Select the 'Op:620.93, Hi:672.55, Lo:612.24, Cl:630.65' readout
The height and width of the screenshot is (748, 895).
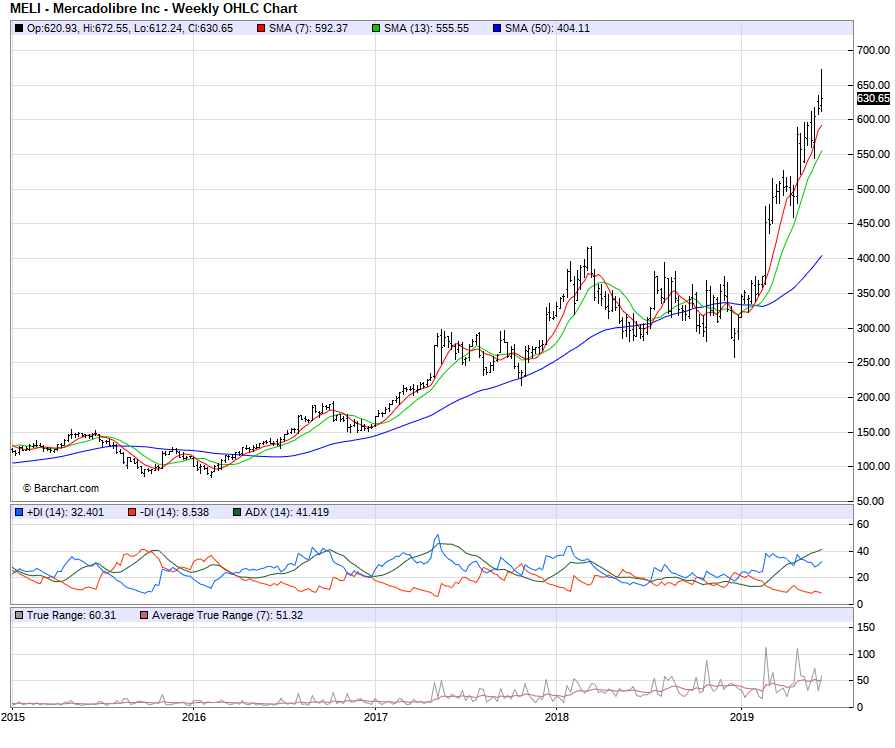click(x=130, y=28)
